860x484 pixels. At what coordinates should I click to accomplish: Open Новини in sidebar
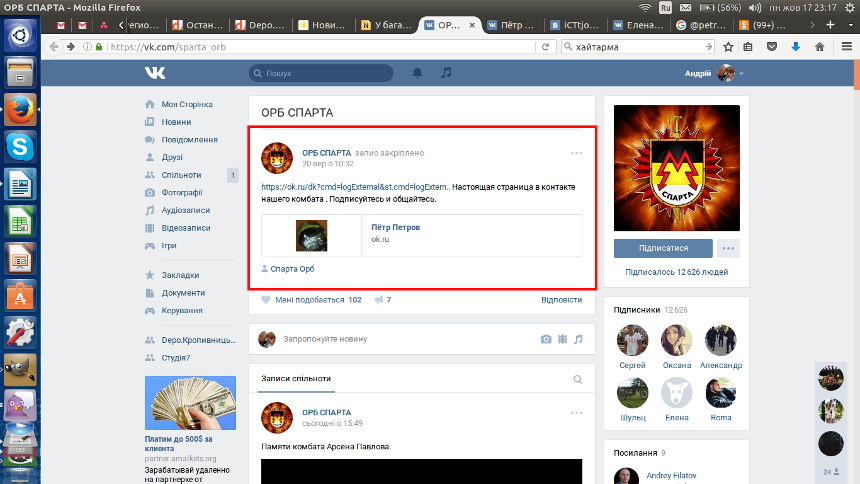coord(176,122)
